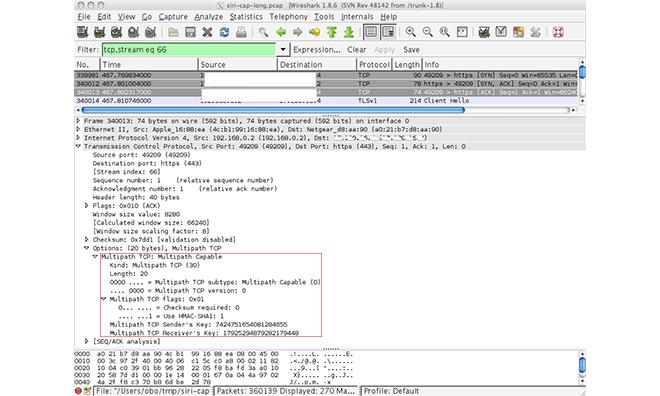
Task: Expand the [SEQ/ACK analysis] node
Action: click(87, 341)
